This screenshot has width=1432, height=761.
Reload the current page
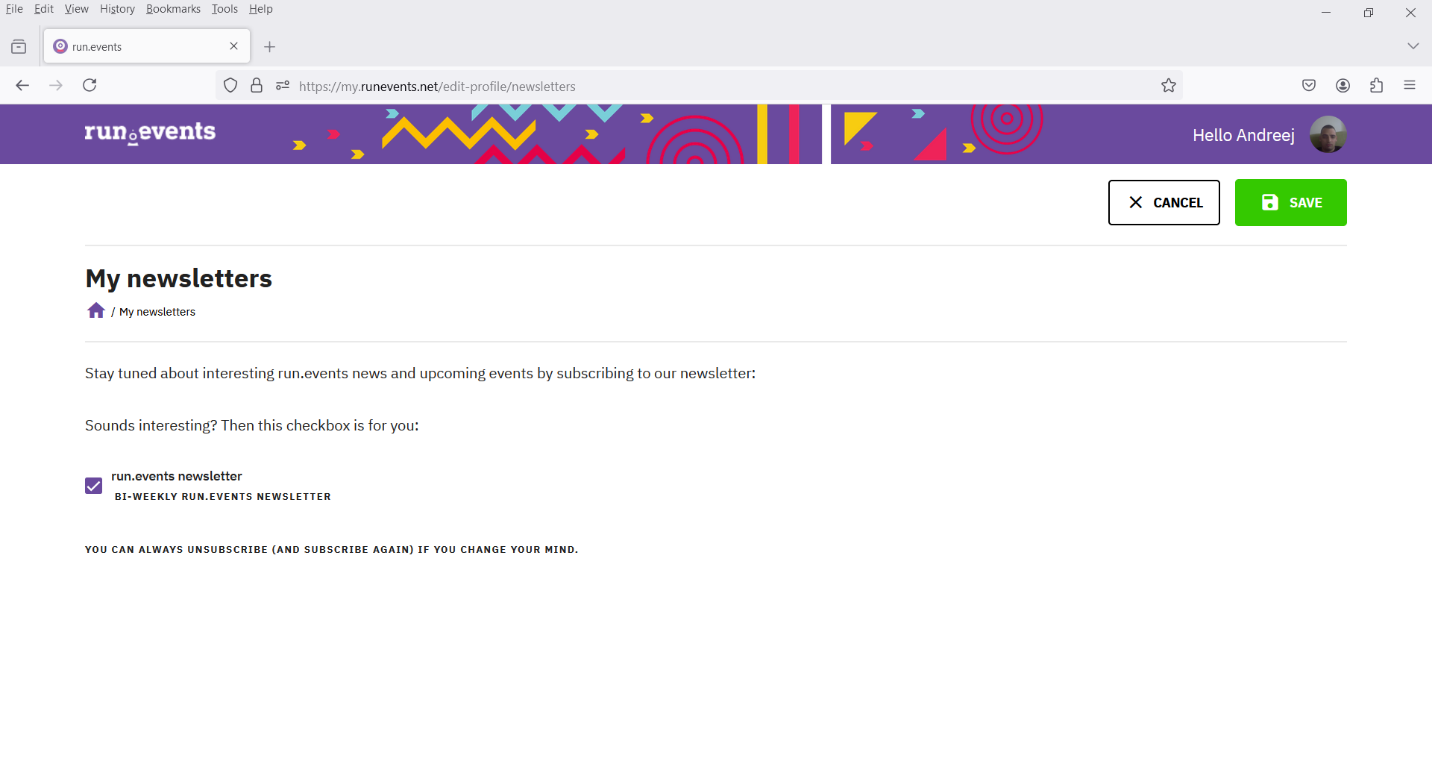[x=90, y=86]
